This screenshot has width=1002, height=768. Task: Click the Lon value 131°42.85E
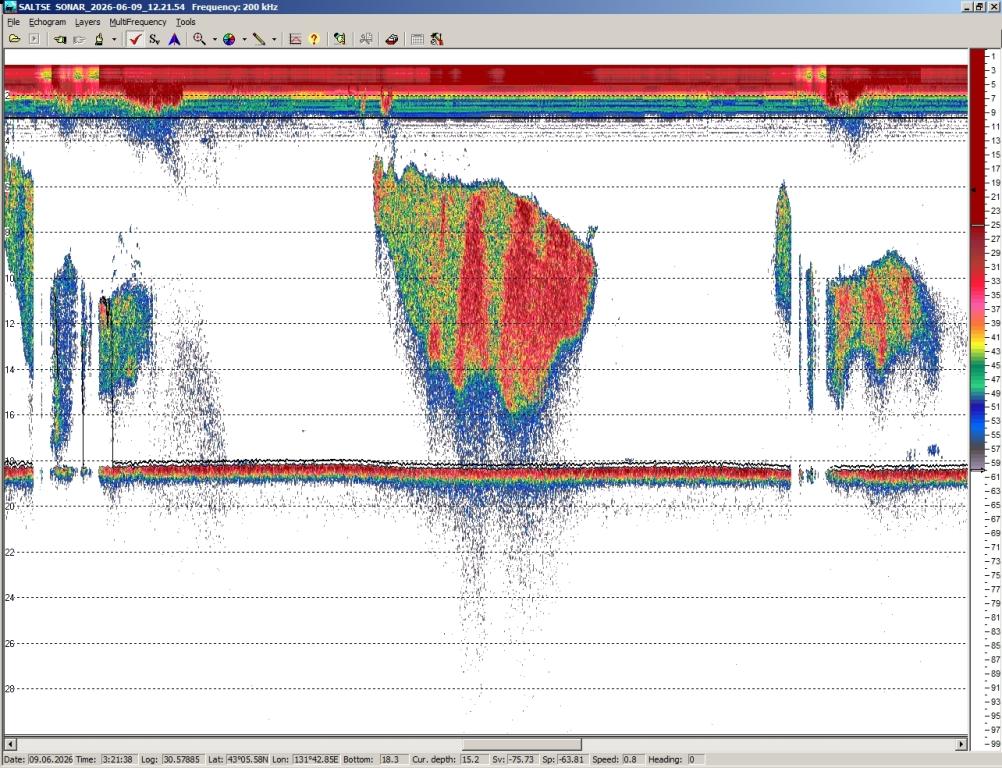(314, 760)
